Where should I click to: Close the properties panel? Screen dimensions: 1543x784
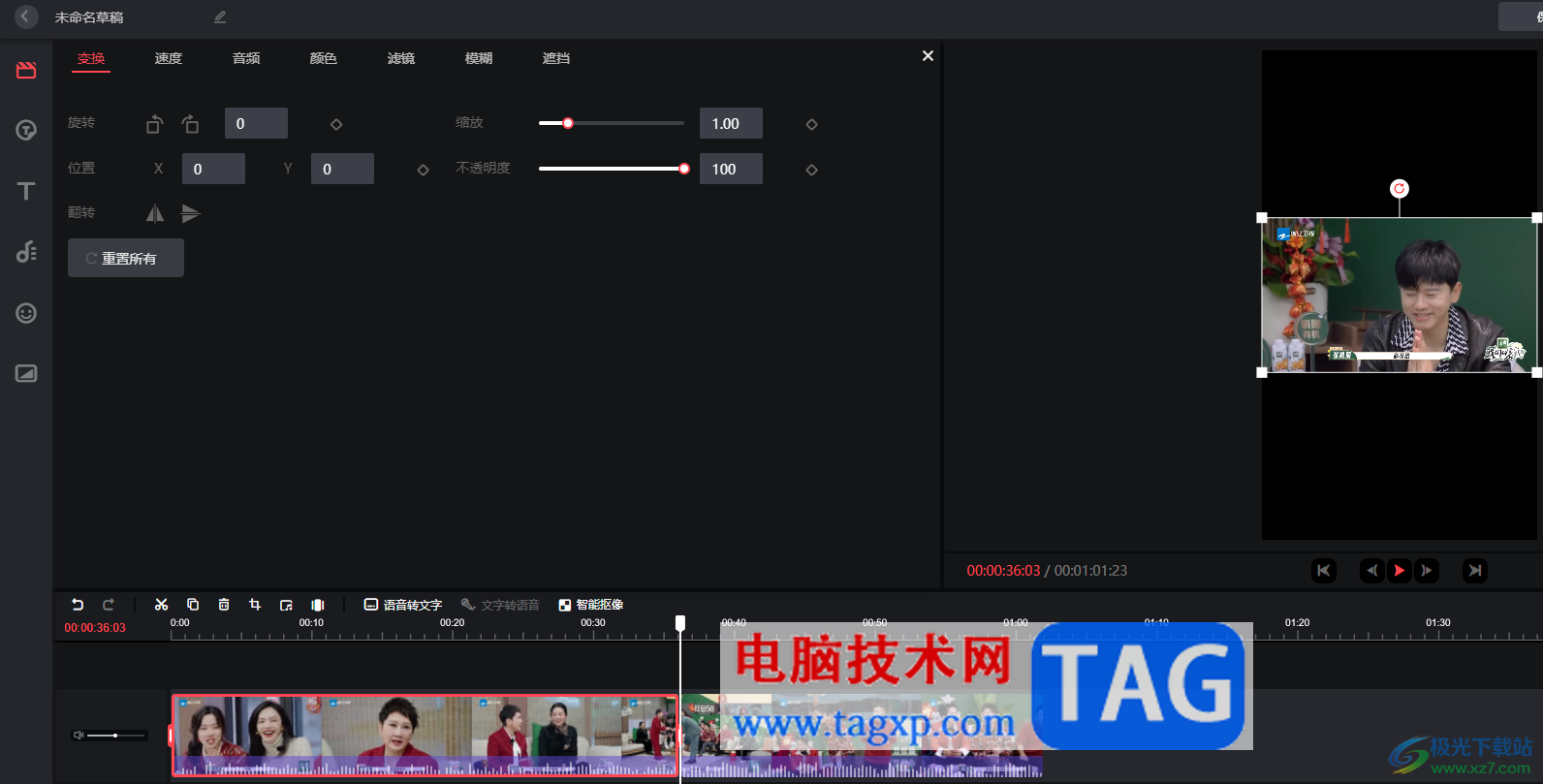coord(928,56)
